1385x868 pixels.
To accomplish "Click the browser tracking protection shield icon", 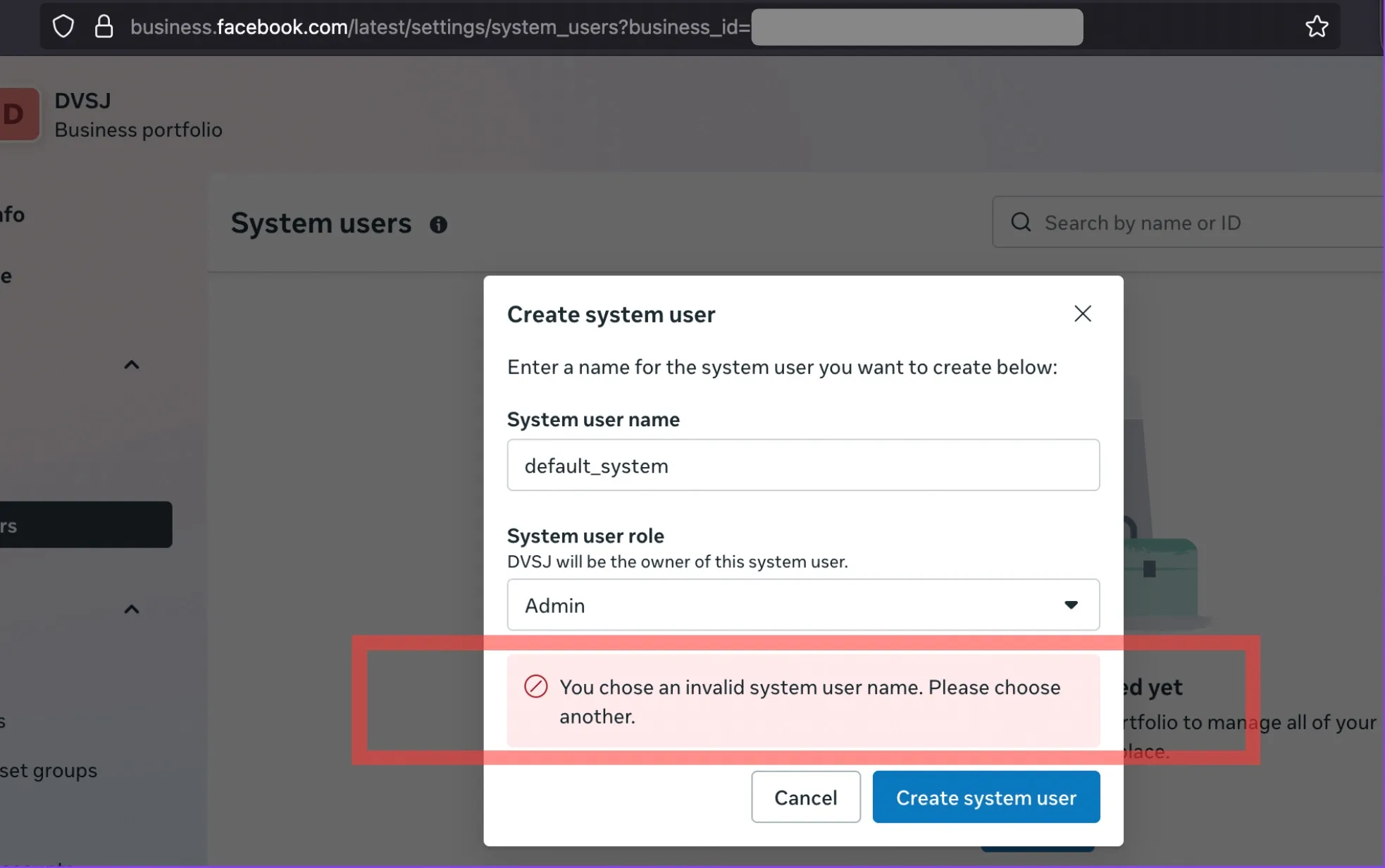I will [x=63, y=27].
